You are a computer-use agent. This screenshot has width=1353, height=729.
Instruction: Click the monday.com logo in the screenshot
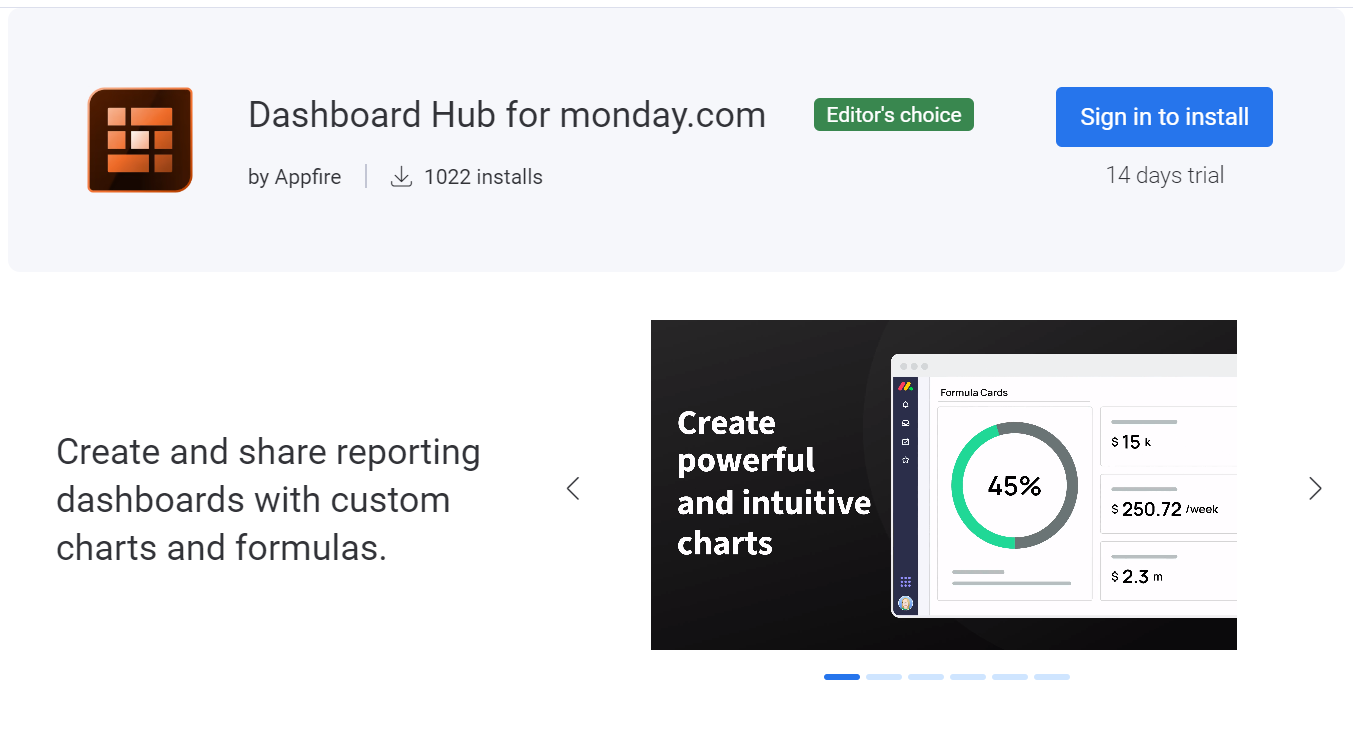[x=905, y=386]
